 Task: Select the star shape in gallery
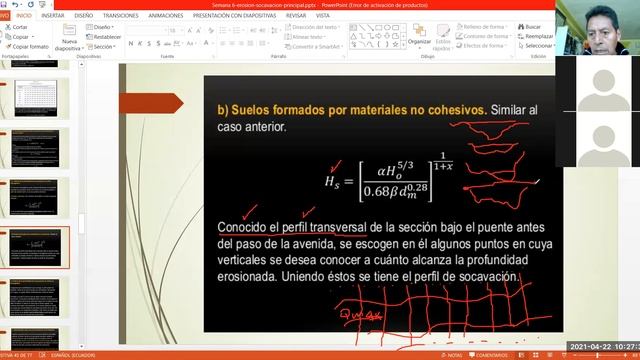point(395,44)
